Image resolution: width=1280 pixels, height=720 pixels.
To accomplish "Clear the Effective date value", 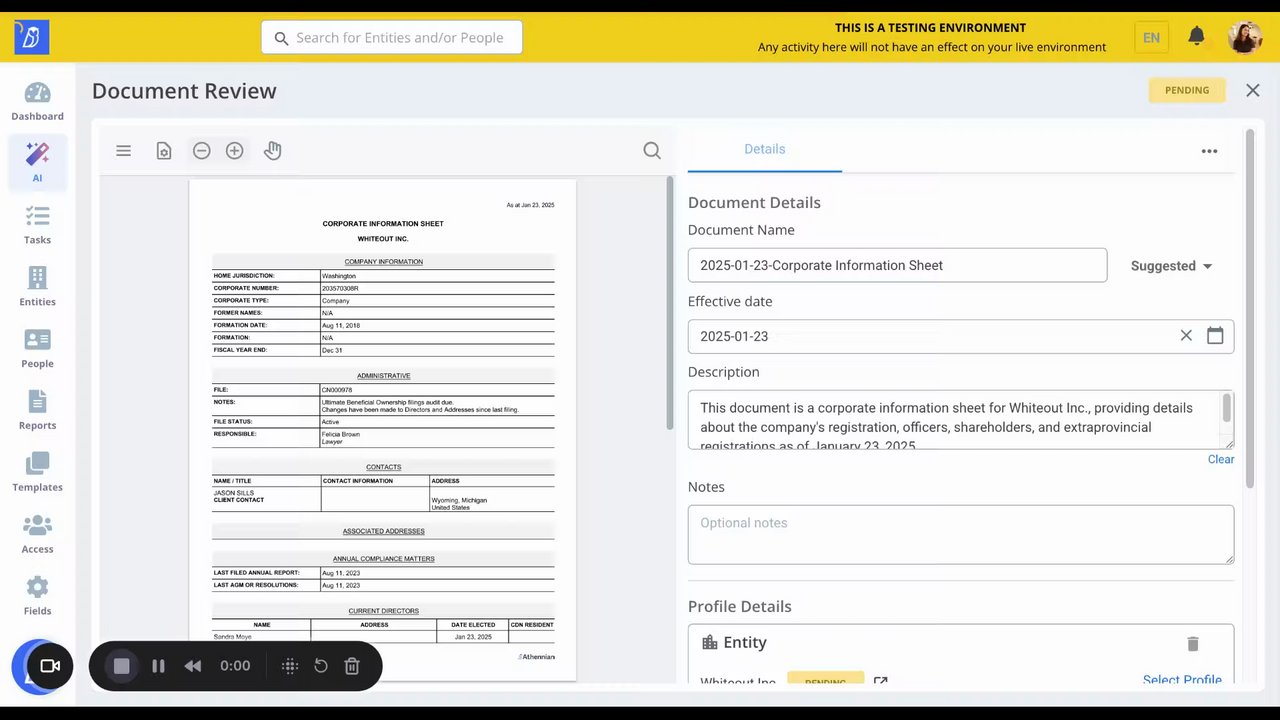I will (1186, 336).
